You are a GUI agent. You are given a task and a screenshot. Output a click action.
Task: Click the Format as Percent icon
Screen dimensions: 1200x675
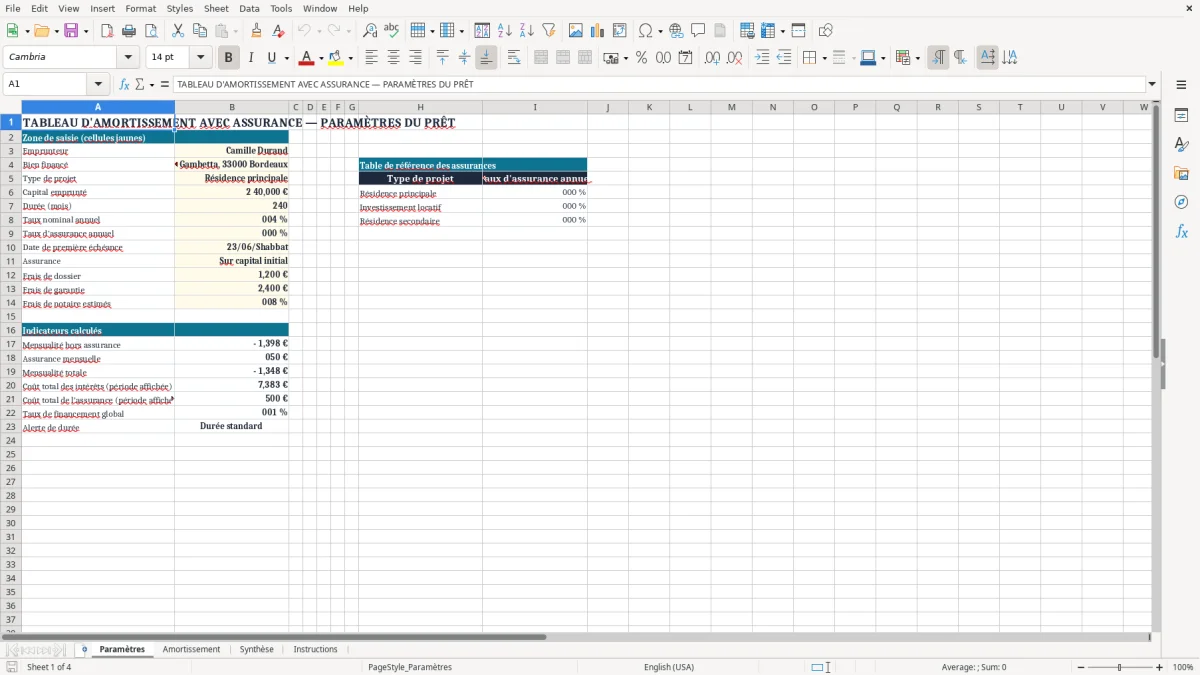641,58
